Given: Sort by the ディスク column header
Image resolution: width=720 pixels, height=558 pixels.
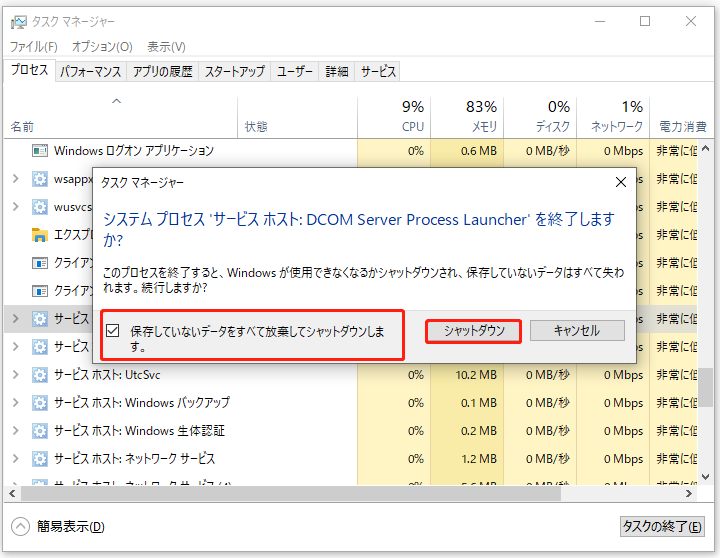Looking at the screenshot, I should click(x=540, y=118).
